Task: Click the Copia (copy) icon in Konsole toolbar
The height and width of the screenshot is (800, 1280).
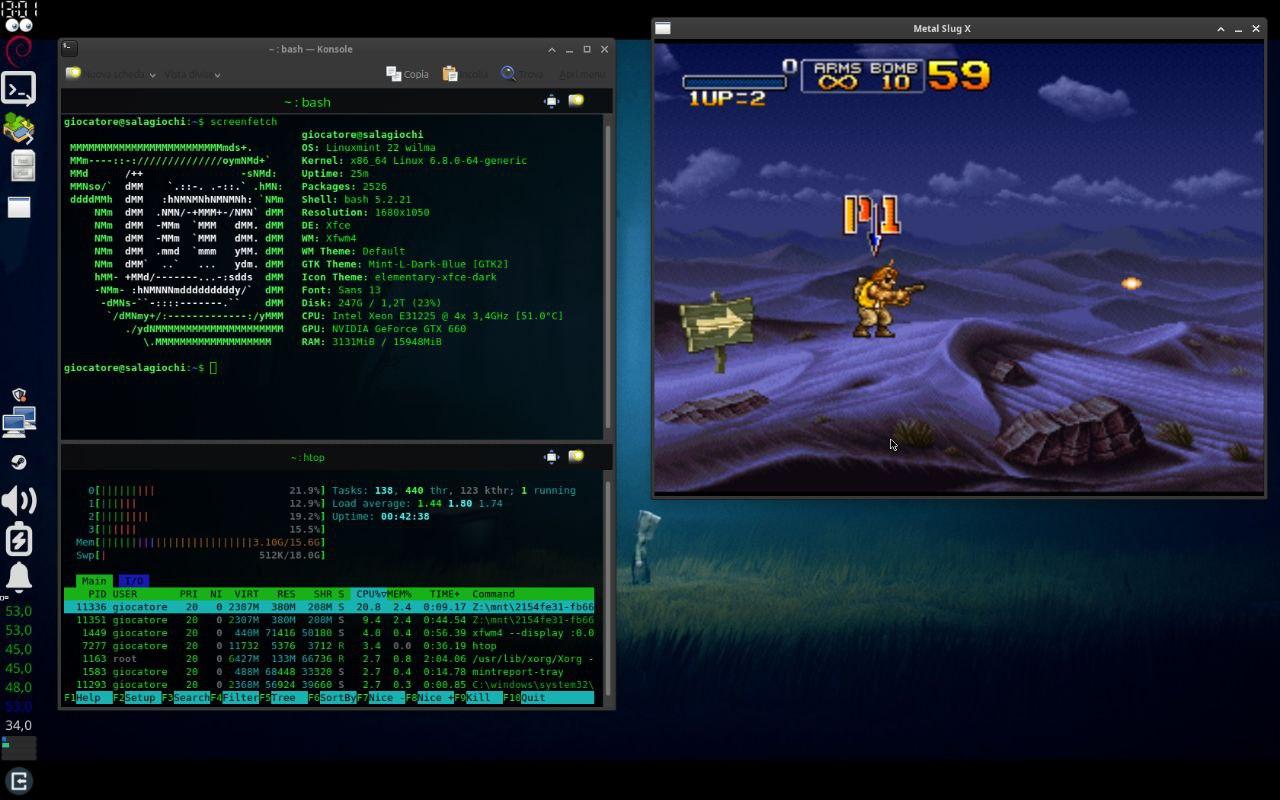Action: tap(394, 74)
